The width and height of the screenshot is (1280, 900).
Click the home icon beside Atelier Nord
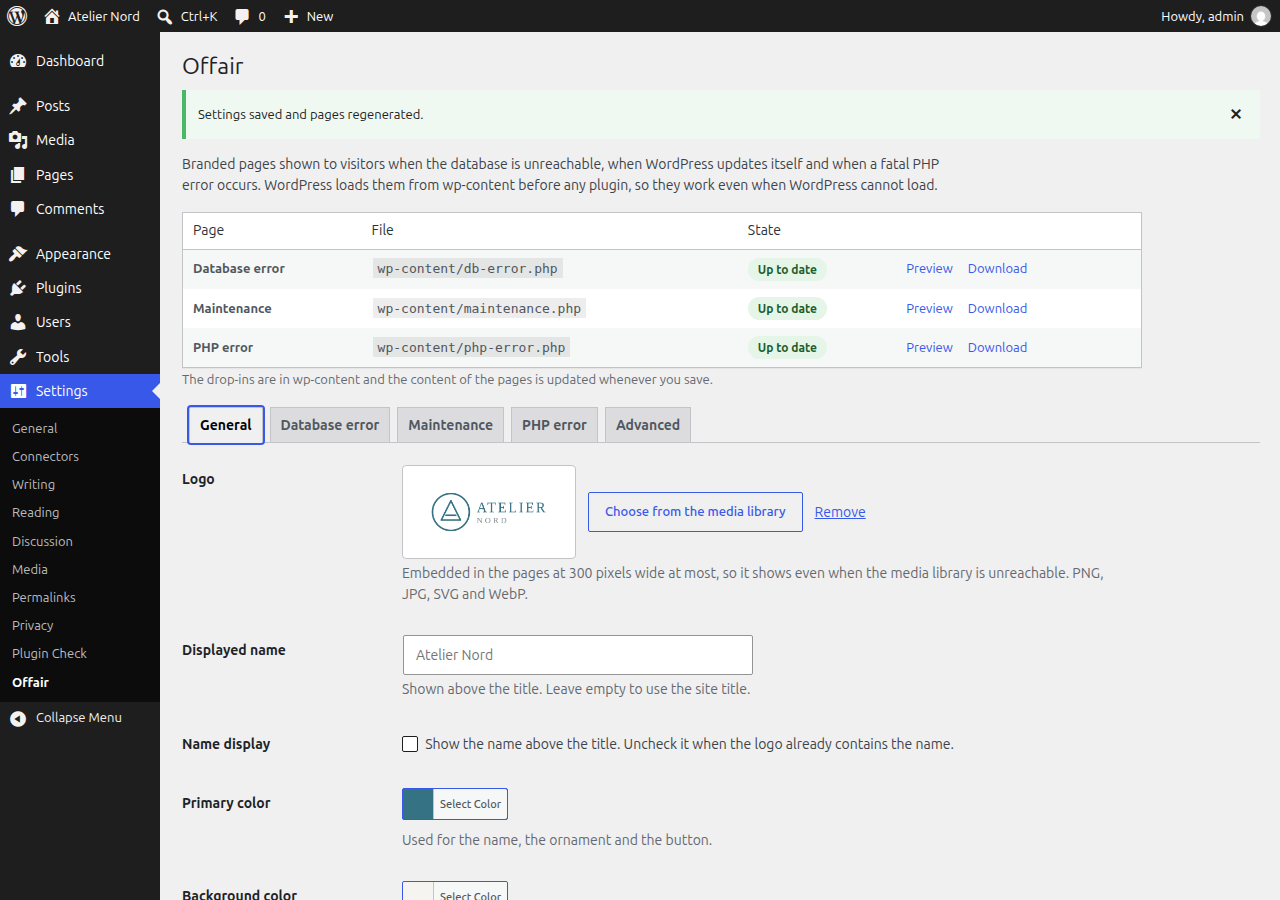click(x=52, y=16)
